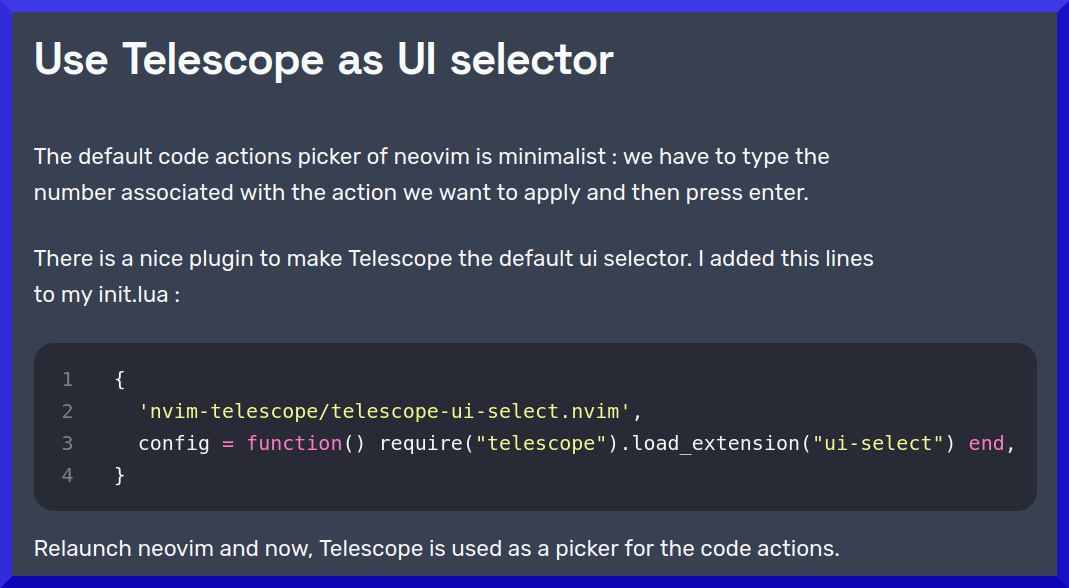Click the 'nvim-telescope/telescope-ui-select.nvim' string
Screen dimensions: 1069x588
(385, 411)
